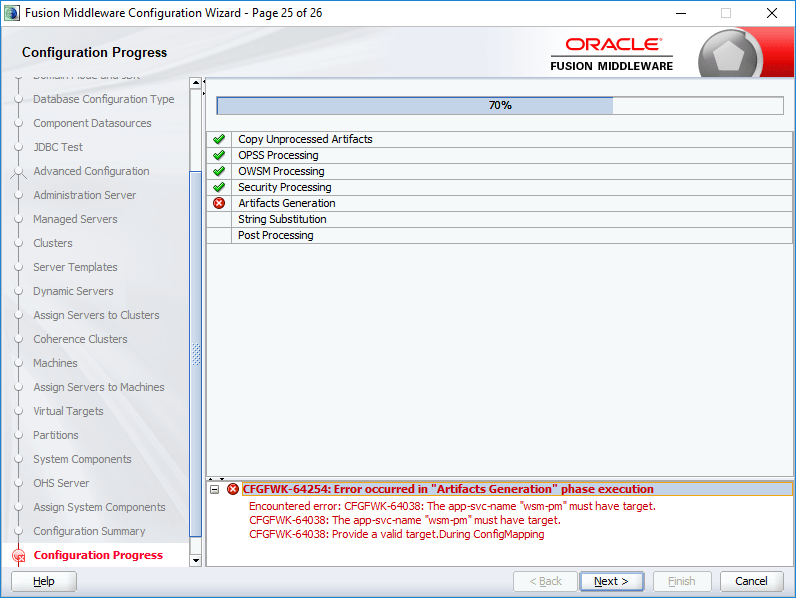Click 'Provide a valid target.During ConfigMapping' line

pyautogui.click(x=396, y=534)
